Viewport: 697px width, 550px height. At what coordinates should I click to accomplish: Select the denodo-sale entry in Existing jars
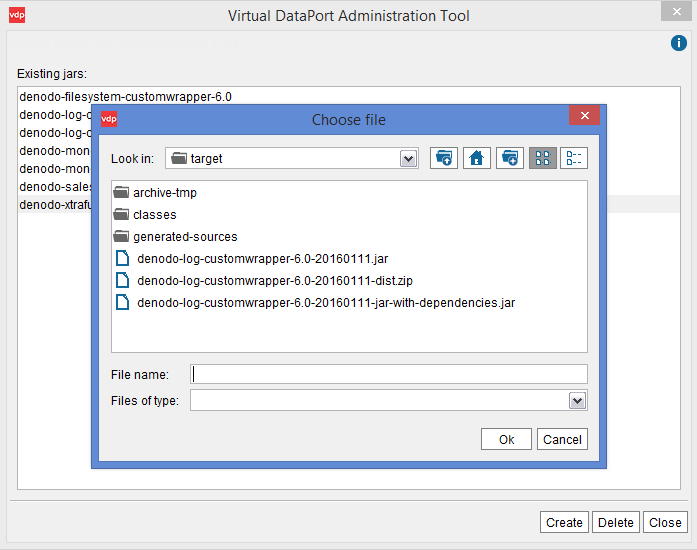[x=55, y=187]
